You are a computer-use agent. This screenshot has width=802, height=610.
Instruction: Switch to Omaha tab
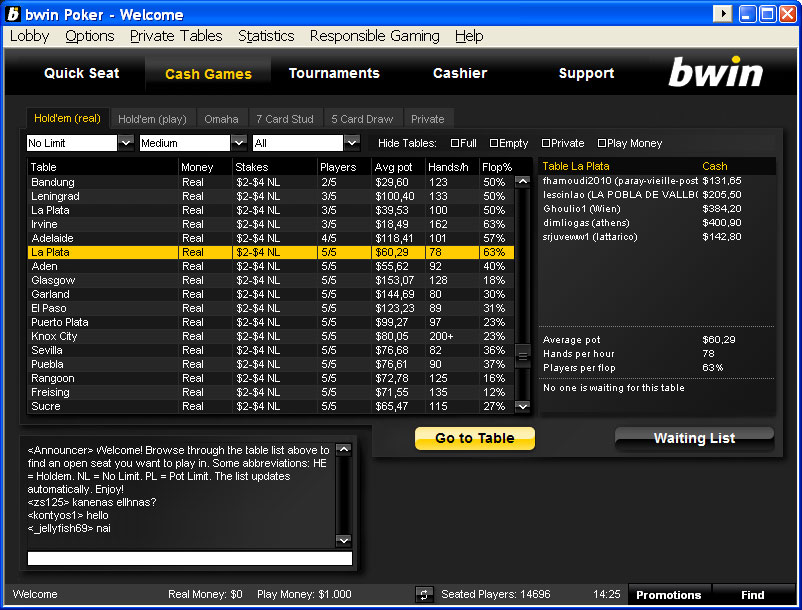point(221,119)
